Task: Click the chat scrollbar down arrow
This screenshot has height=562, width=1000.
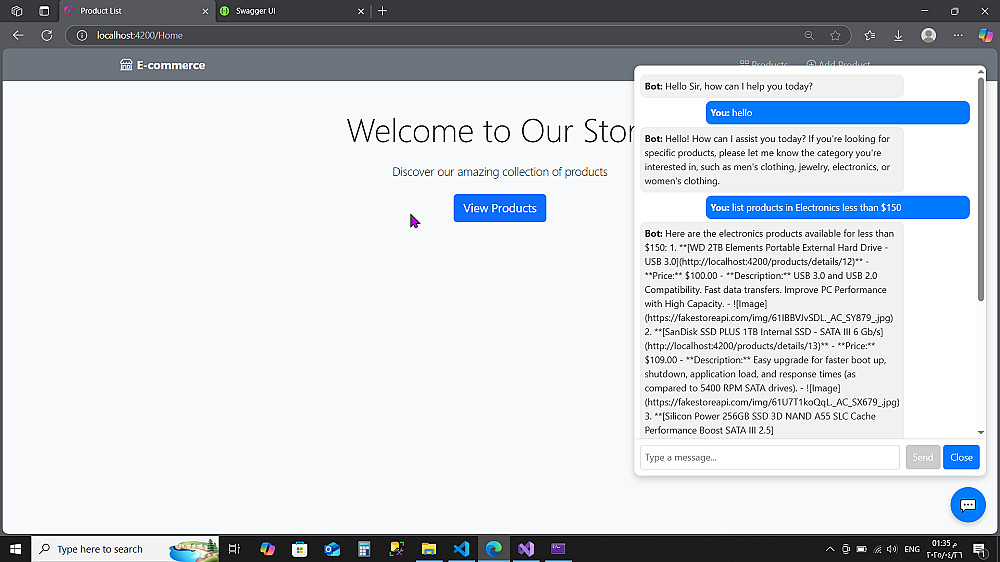Action: click(981, 433)
